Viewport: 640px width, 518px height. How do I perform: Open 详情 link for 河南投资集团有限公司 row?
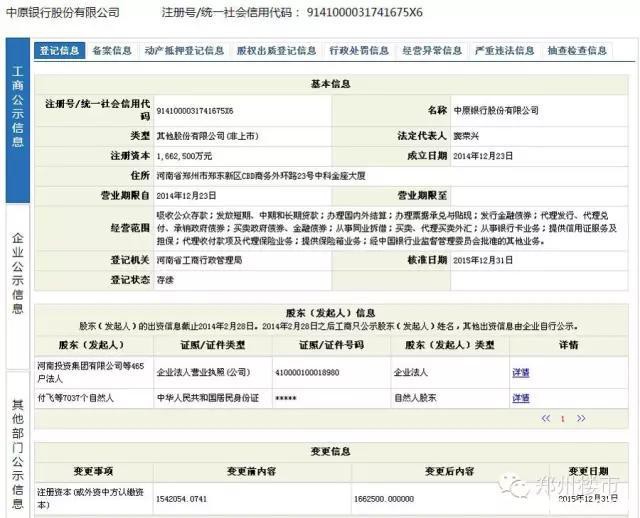pos(521,373)
